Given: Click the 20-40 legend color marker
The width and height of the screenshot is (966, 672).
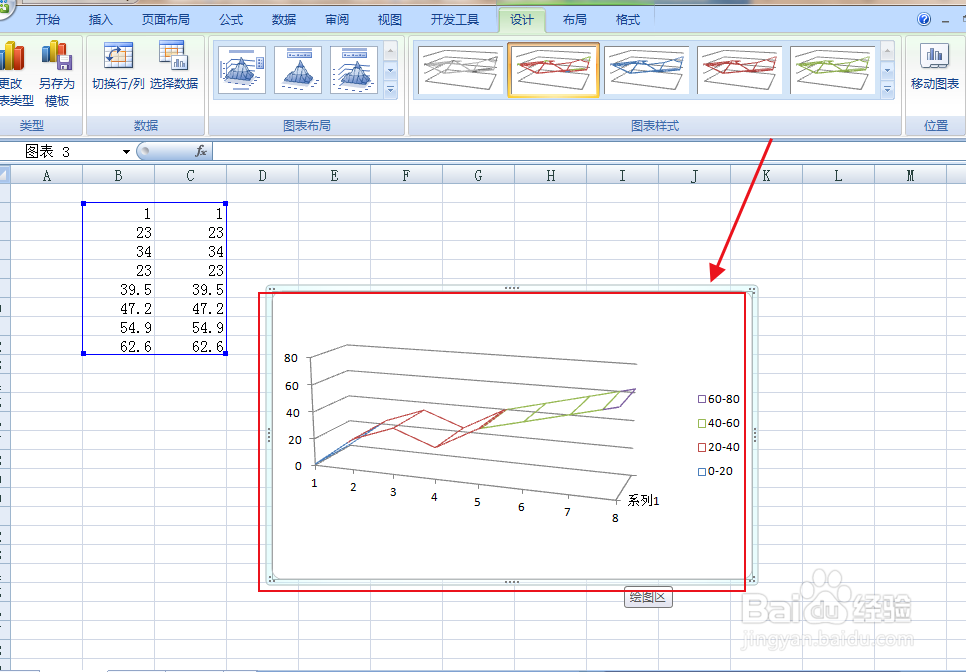Looking at the screenshot, I should [702, 447].
